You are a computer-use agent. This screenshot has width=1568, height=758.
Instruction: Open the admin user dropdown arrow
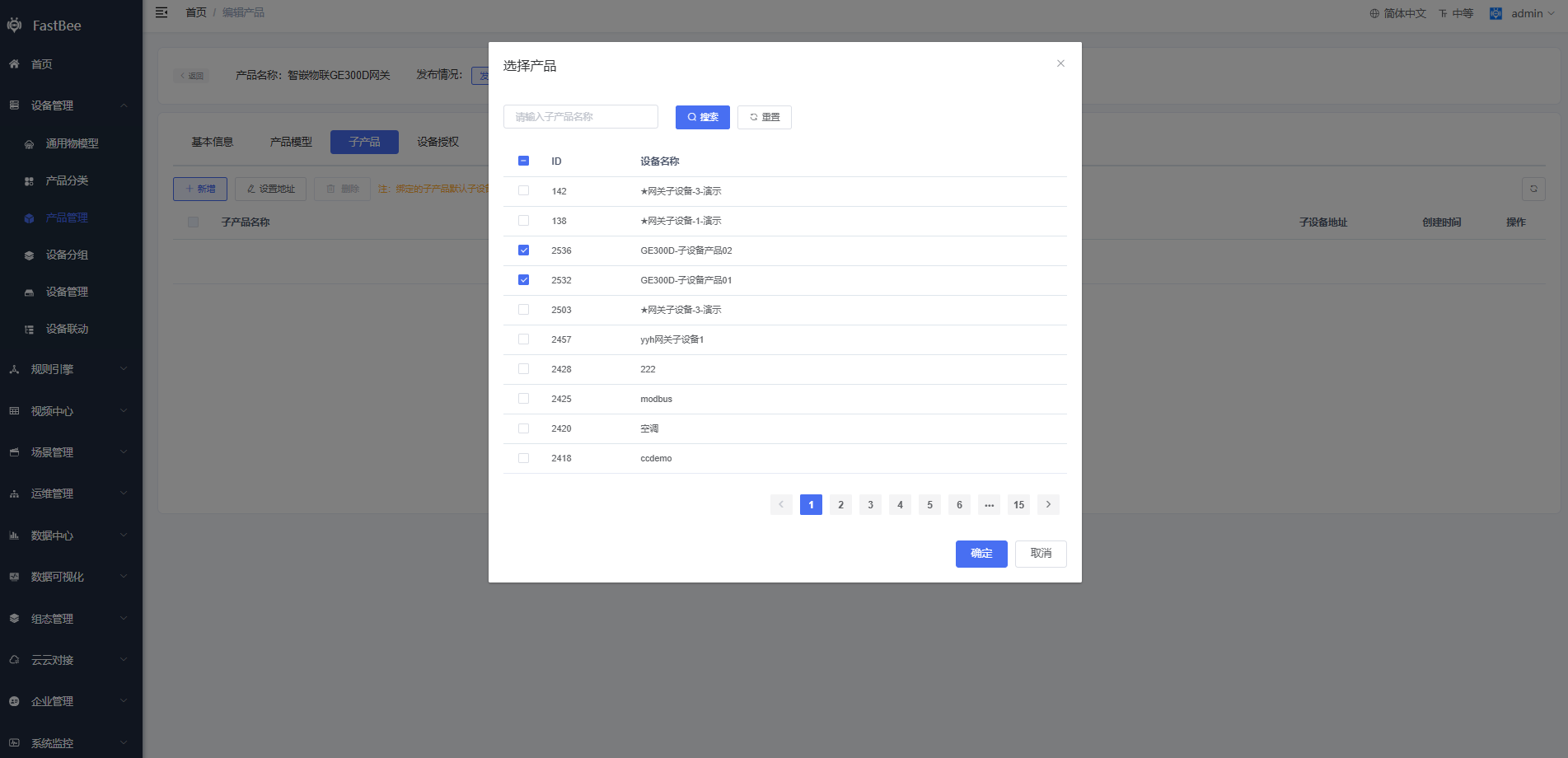pos(1552,13)
